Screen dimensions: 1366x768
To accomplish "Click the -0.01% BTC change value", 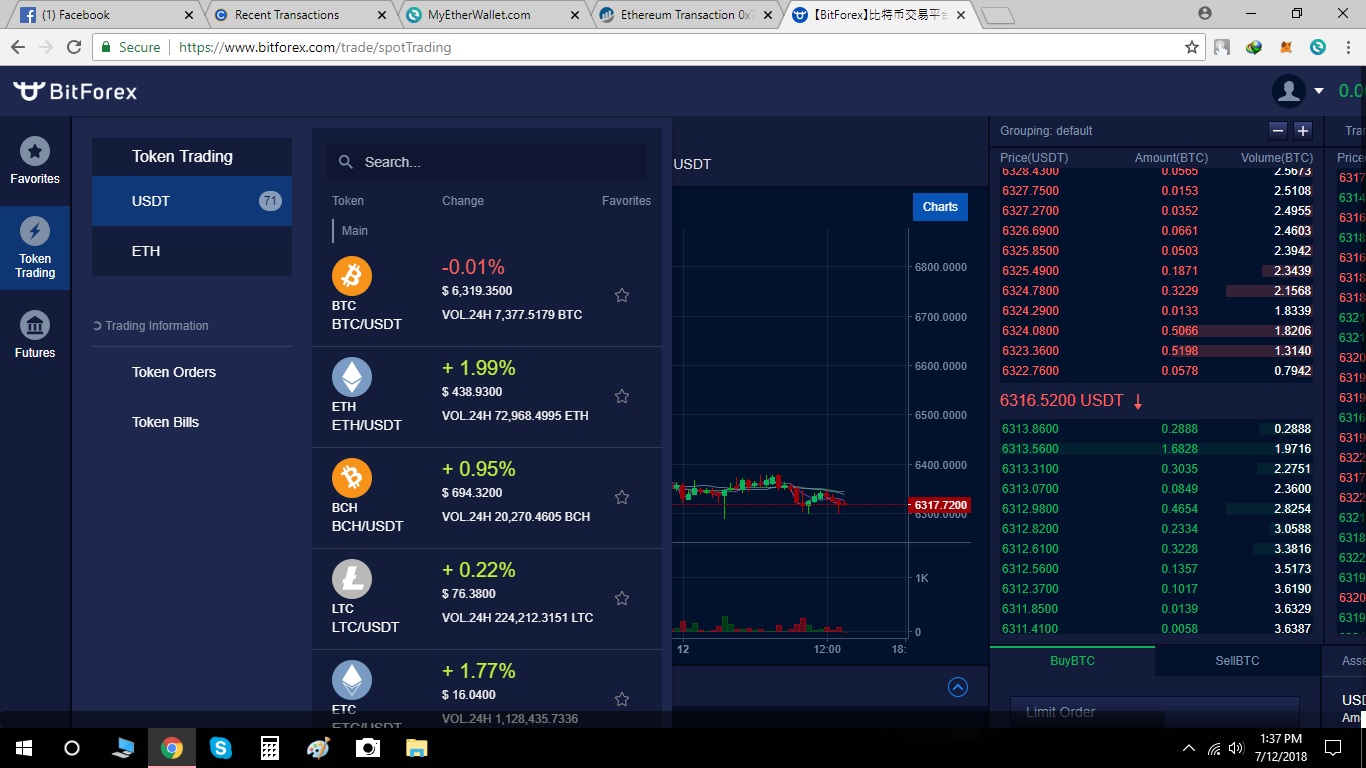I will click(473, 267).
